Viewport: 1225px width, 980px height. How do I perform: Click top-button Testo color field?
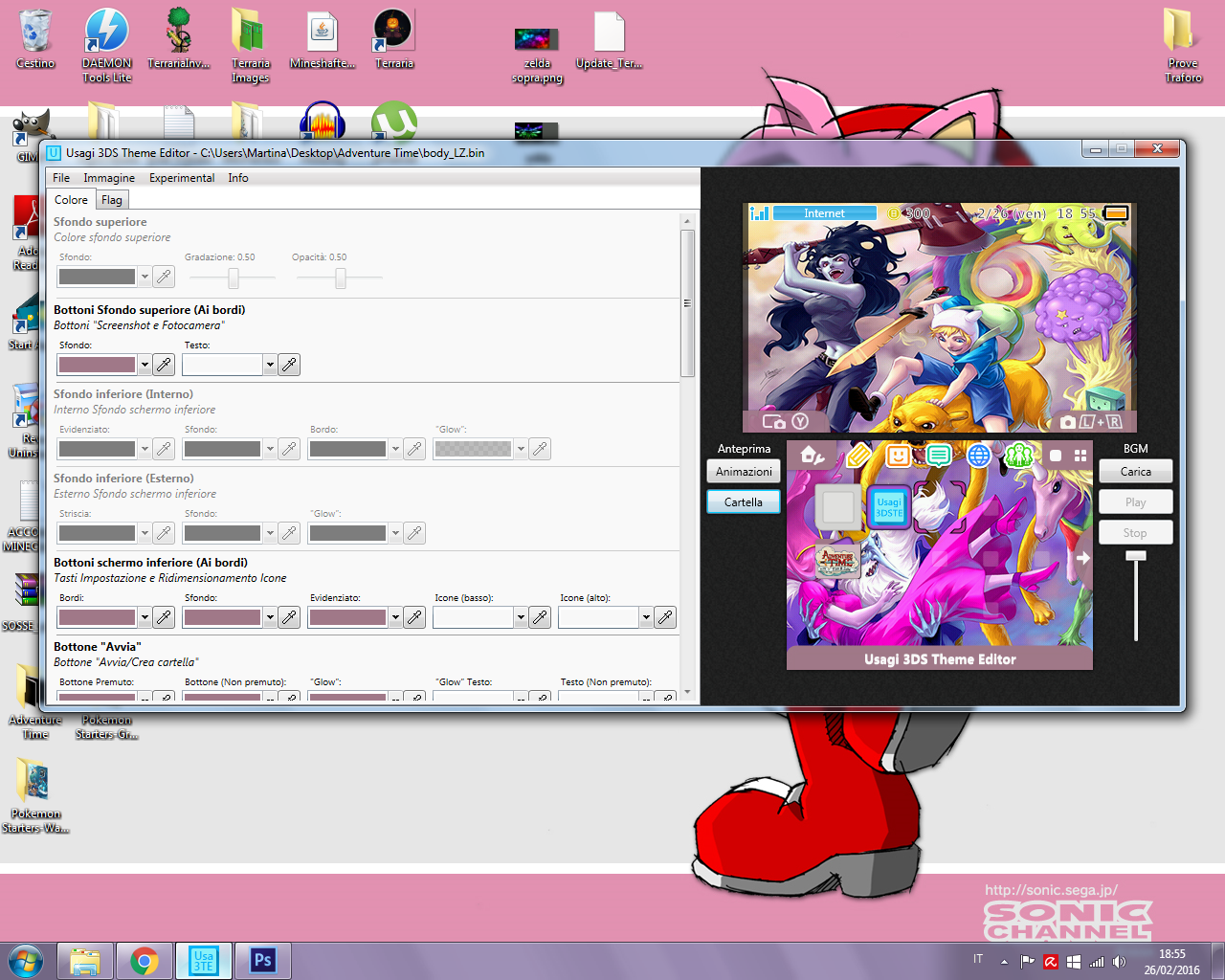click(222, 365)
